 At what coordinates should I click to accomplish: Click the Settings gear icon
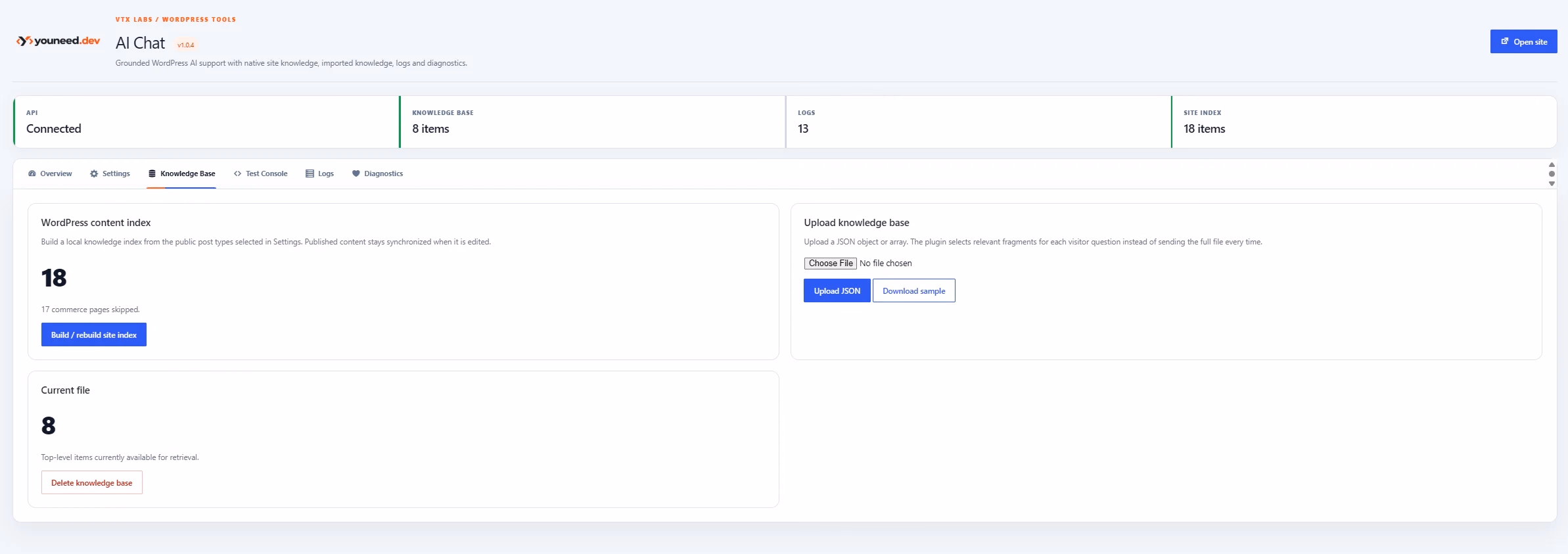pos(94,173)
